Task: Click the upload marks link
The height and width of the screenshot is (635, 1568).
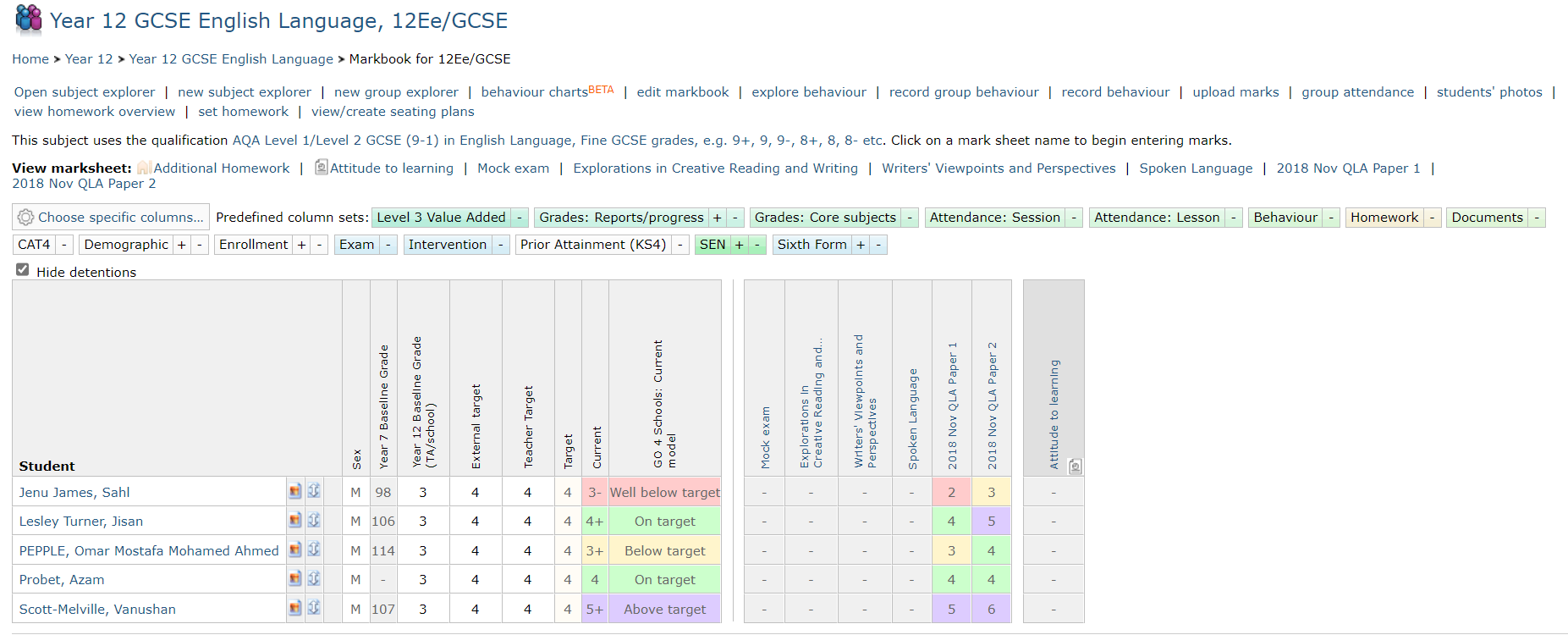Action: point(1235,92)
